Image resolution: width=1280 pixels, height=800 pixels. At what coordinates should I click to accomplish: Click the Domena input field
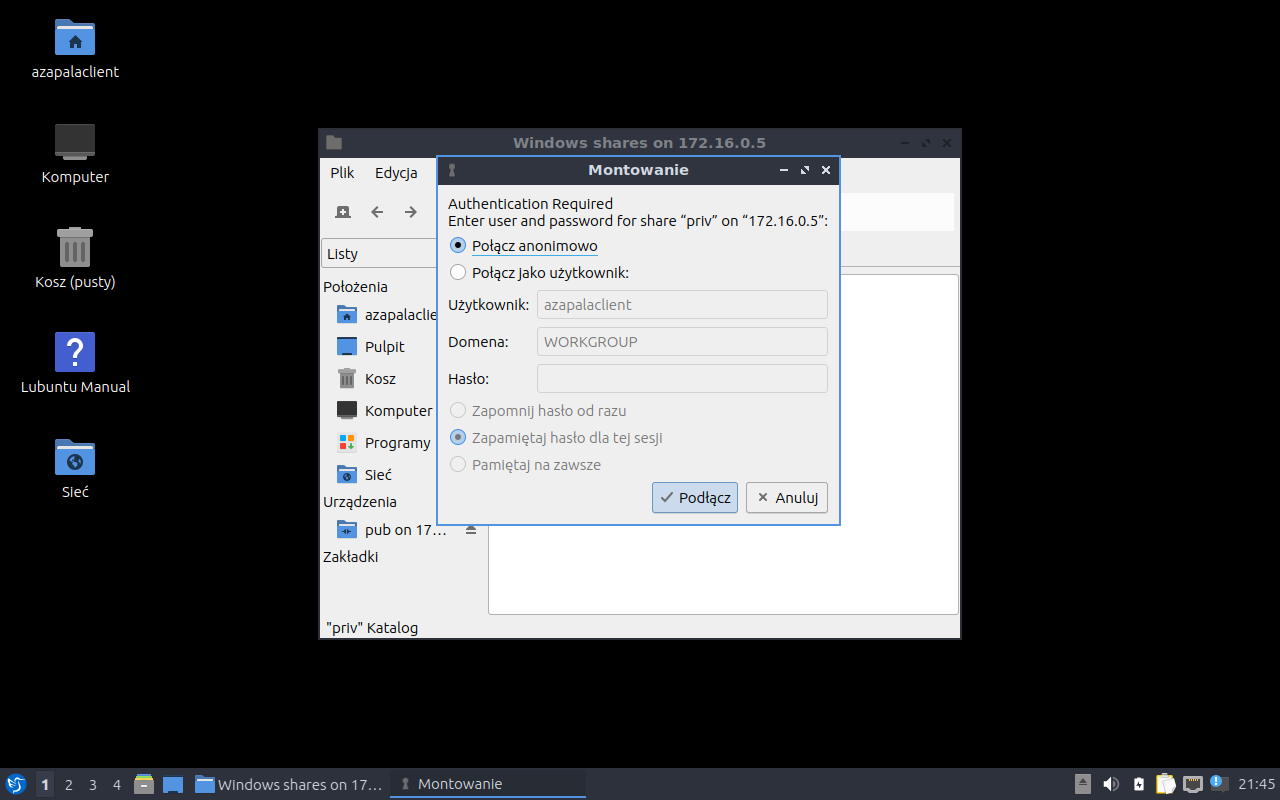tap(682, 341)
